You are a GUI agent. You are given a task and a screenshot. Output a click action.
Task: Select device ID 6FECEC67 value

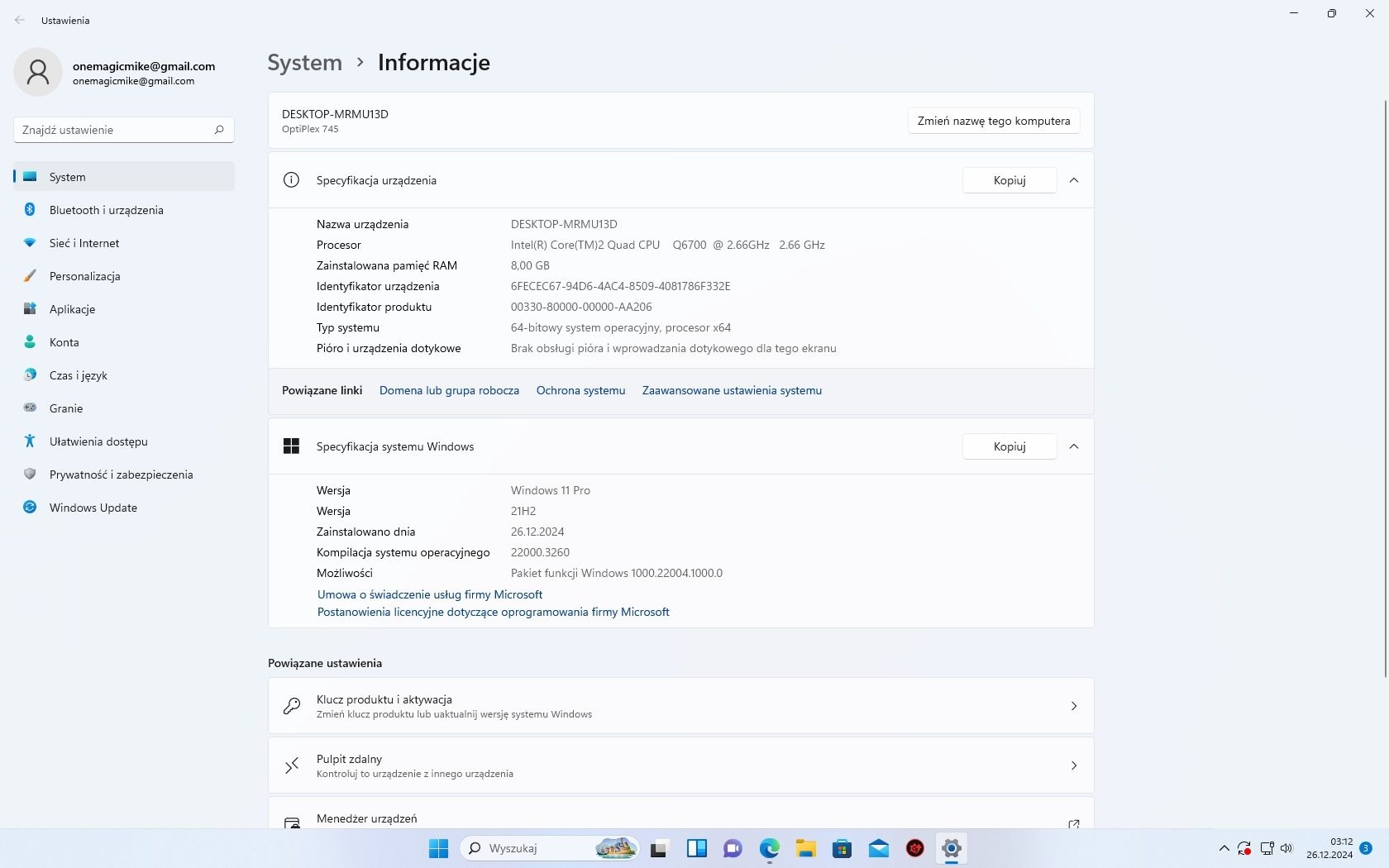point(620,286)
